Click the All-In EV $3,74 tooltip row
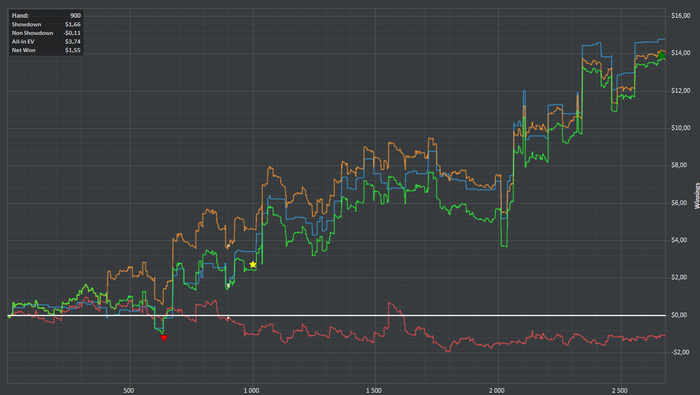 click(x=46, y=42)
